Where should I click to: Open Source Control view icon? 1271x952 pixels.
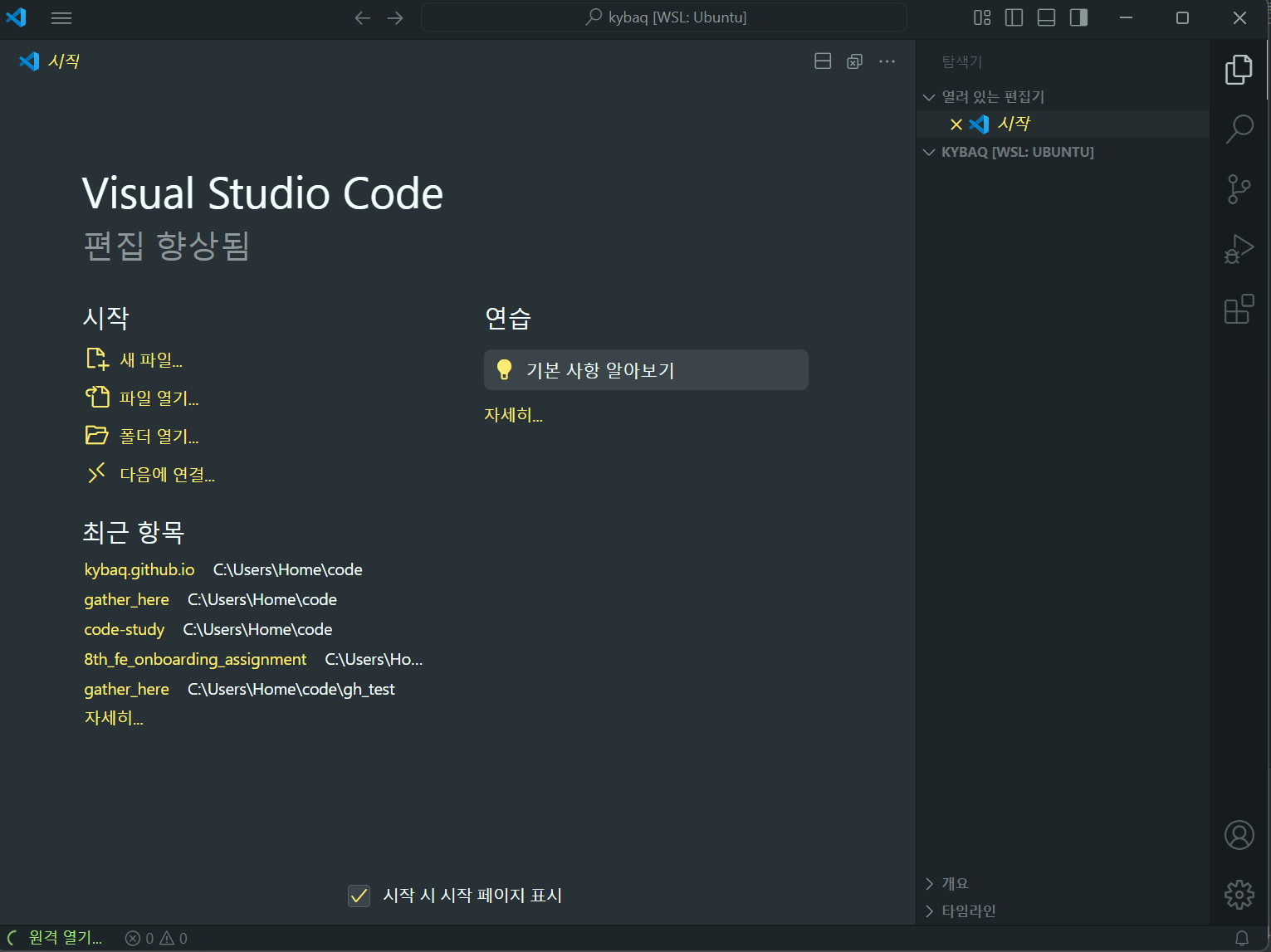pyautogui.click(x=1239, y=189)
